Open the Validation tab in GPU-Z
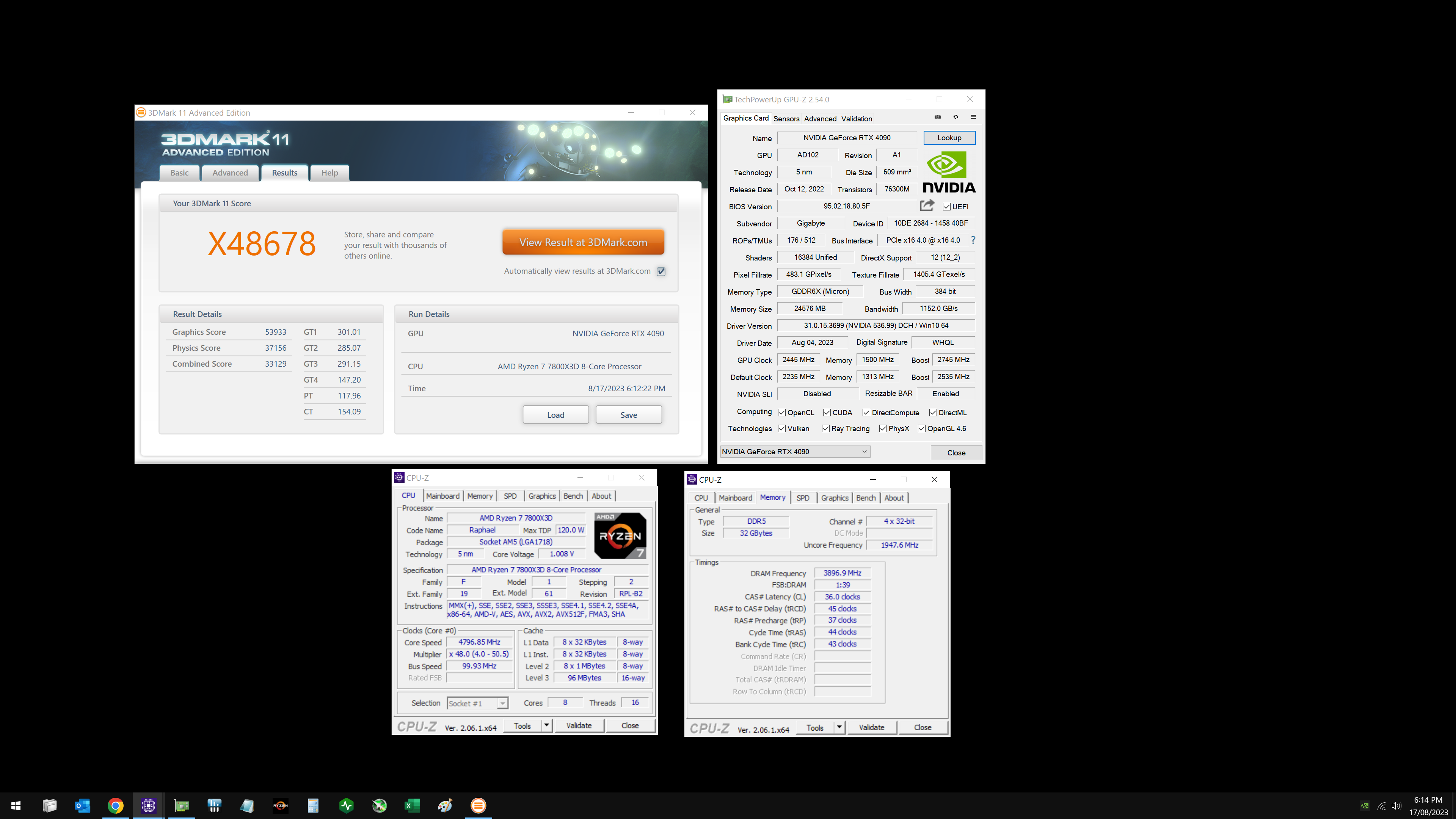This screenshot has height=819, width=1456. coord(856,119)
